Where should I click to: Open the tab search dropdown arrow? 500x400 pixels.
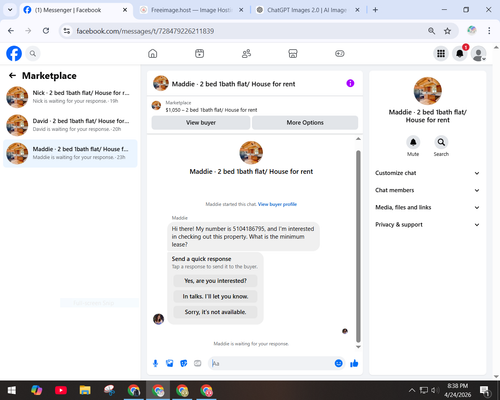tap(10, 10)
